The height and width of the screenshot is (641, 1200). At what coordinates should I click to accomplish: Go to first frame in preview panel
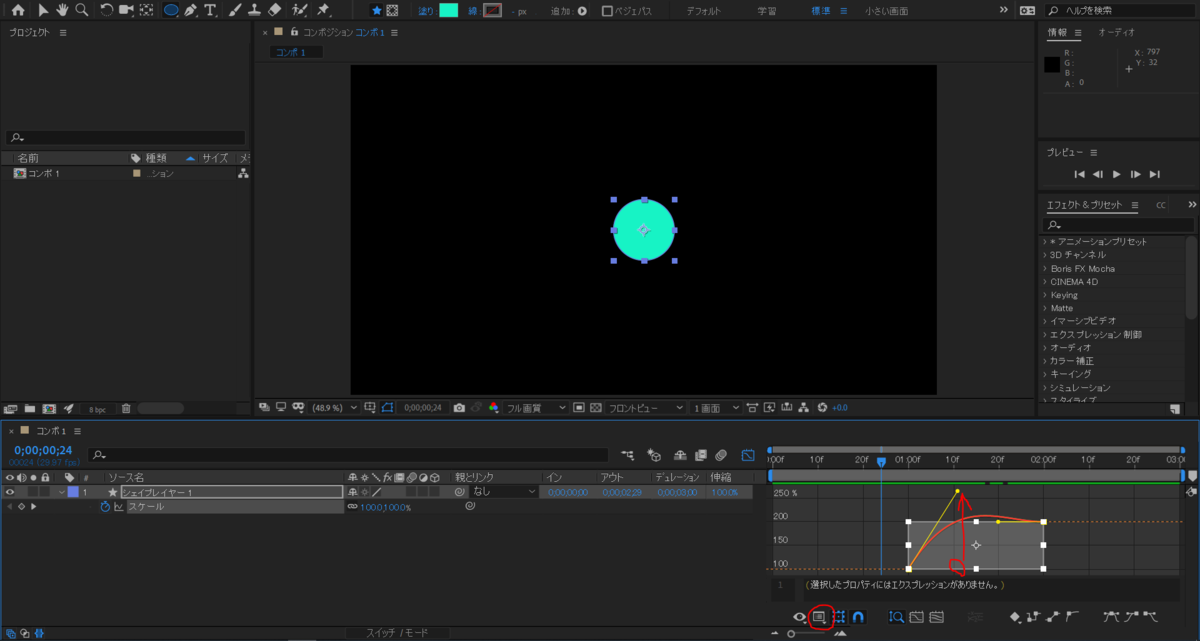pos(1079,174)
